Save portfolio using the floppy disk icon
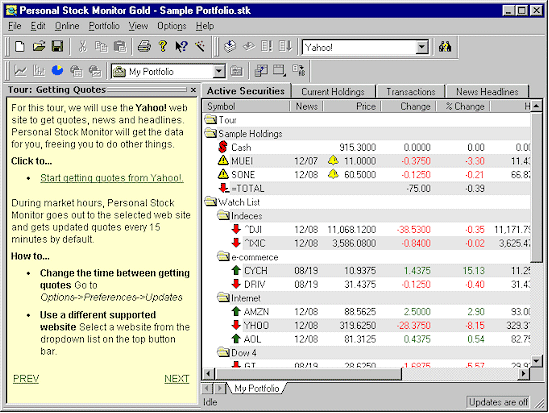 coord(57,47)
